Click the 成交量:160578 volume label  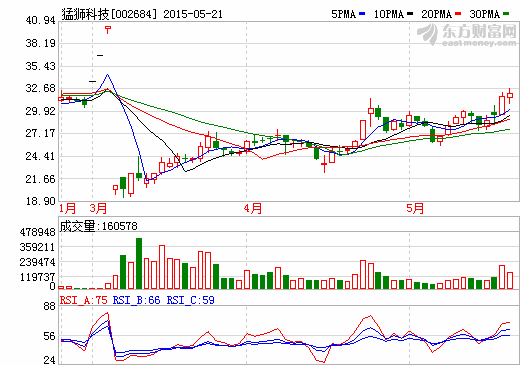coord(98,226)
